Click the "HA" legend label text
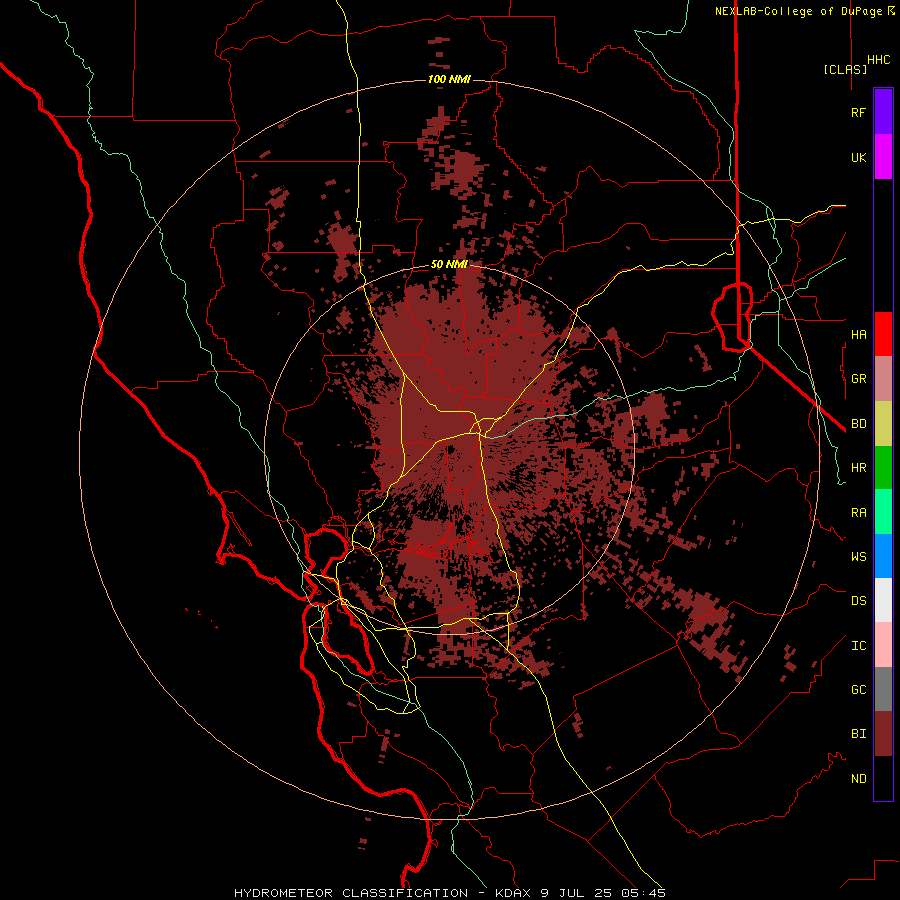 pyautogui.click(x=858, y=335)
